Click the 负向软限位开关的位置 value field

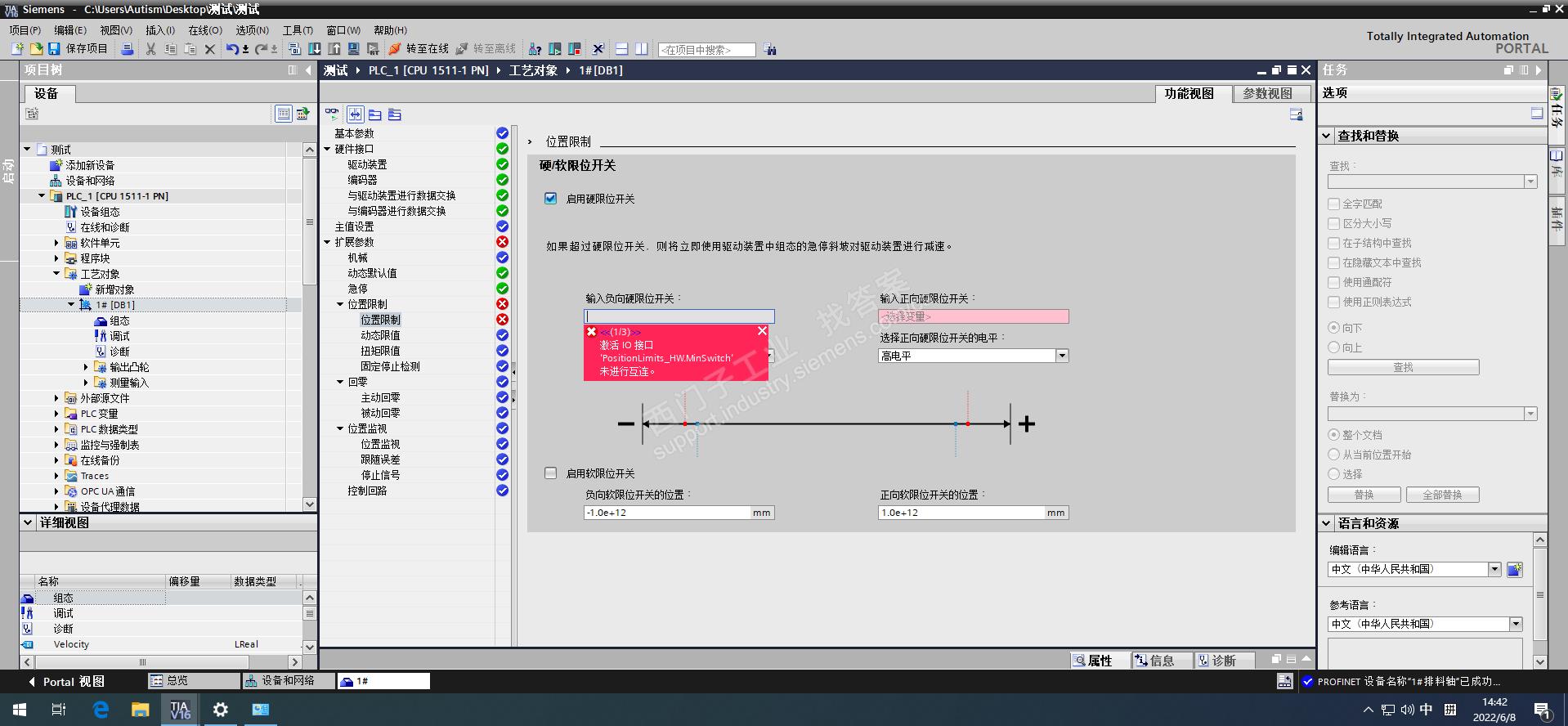point(668,513)
